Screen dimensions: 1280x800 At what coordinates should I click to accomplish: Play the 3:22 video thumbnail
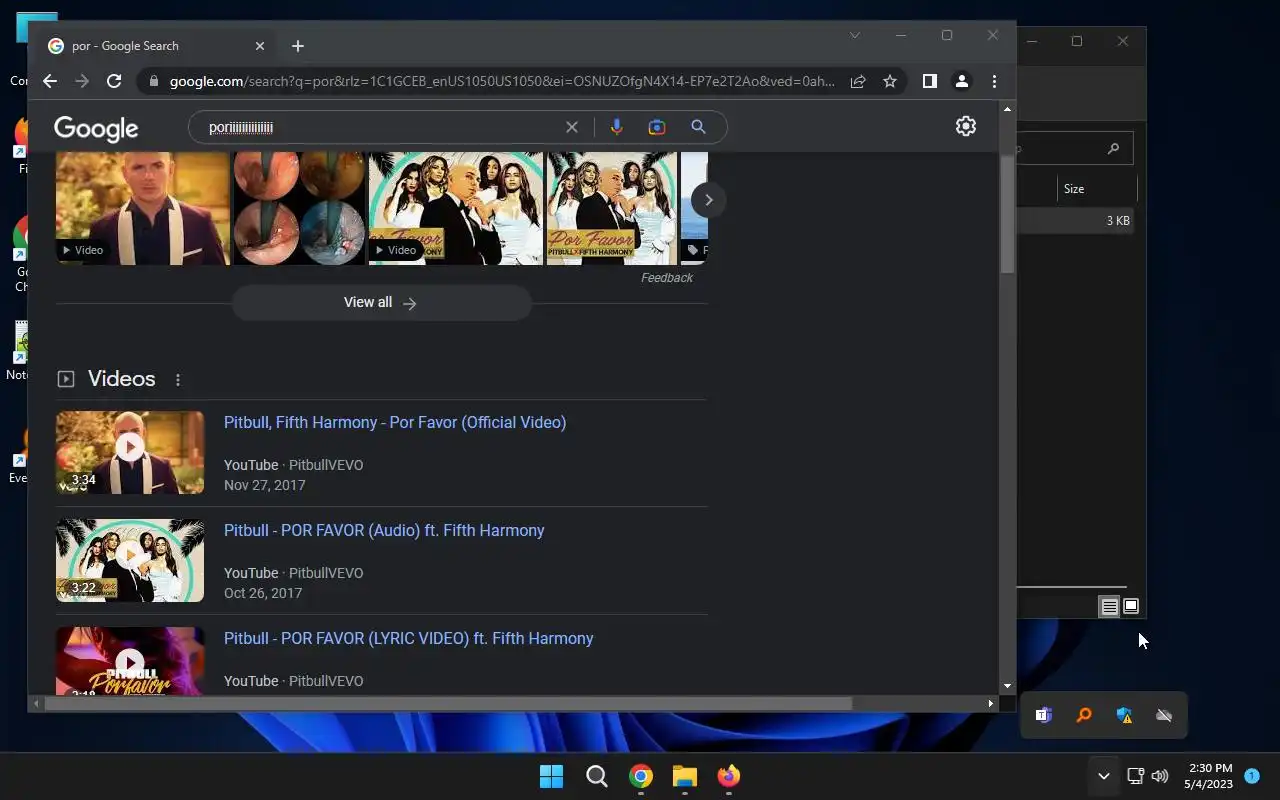pyautogui.click(x=130, y=560)
